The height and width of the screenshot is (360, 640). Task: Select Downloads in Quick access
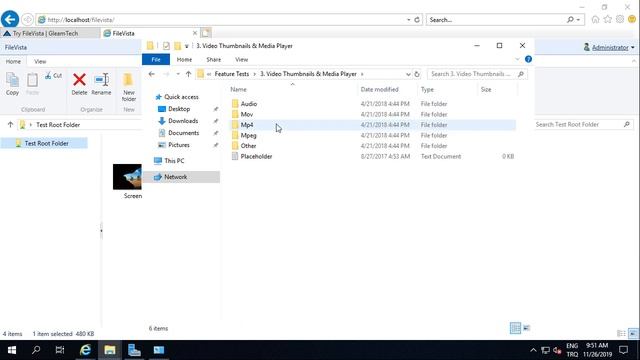click(183, 121)
